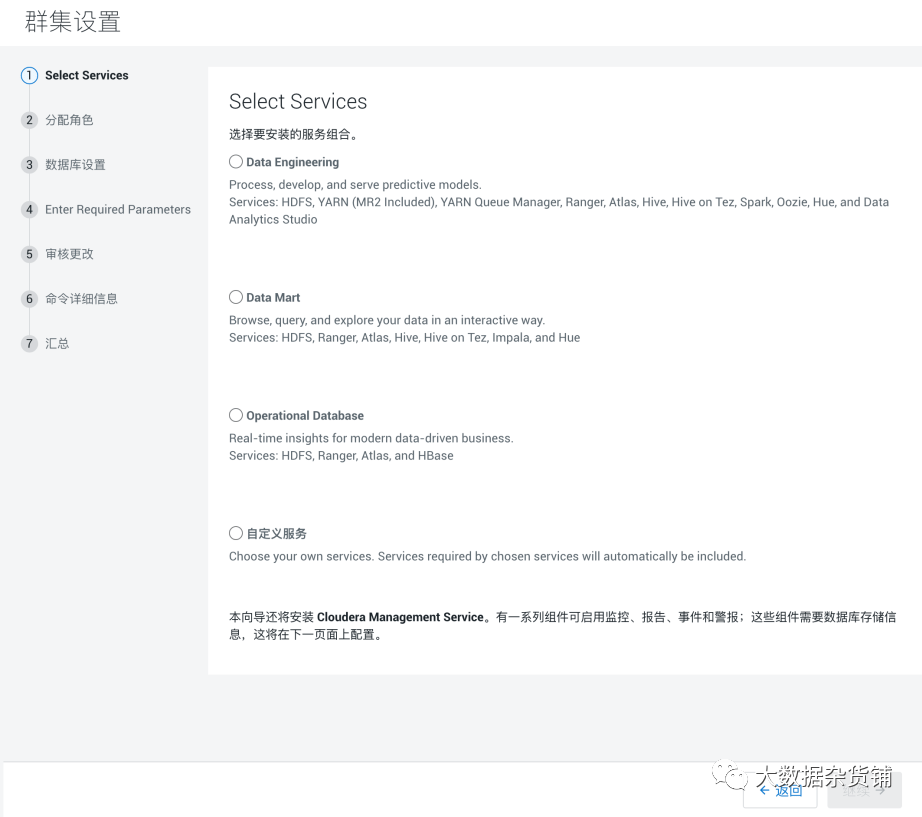
Task: Open the 分配角色 wizard step
Action: coord(68,120)
